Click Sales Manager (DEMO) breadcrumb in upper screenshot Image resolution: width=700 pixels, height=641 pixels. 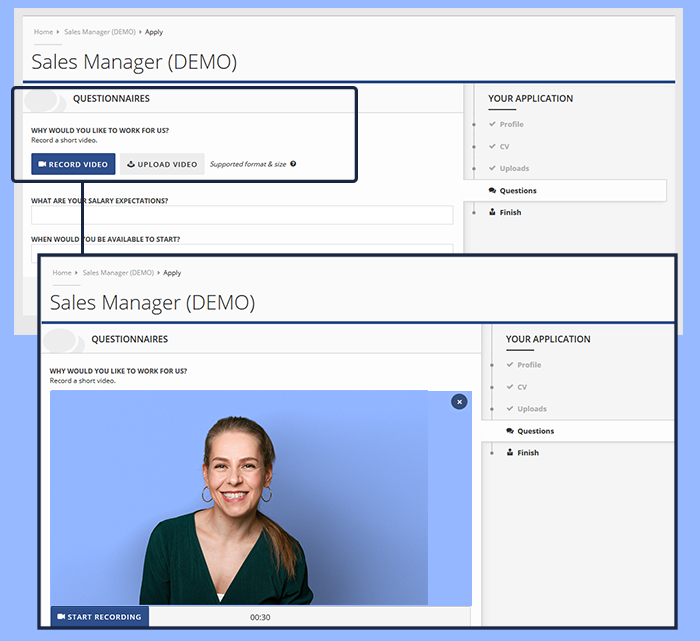click(100, 32)
